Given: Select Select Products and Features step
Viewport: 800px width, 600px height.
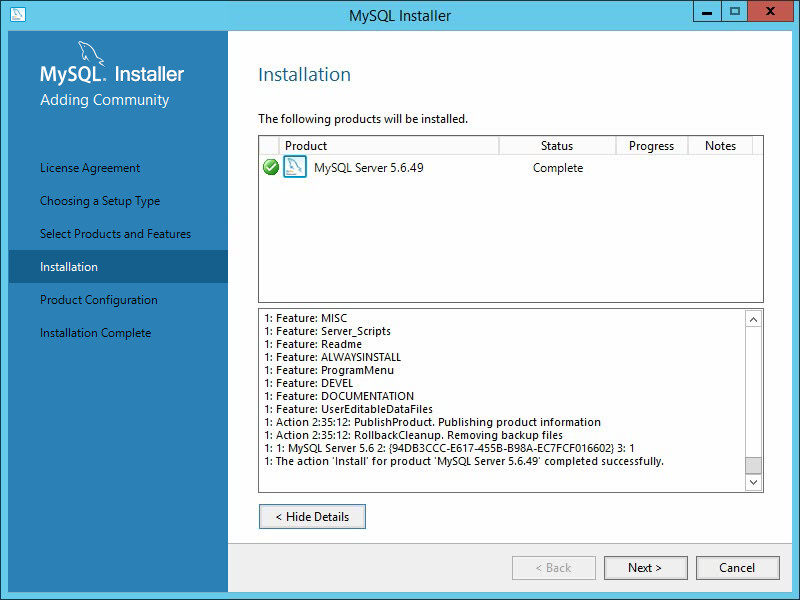Looking at the screenshot, I should [115, 234].
